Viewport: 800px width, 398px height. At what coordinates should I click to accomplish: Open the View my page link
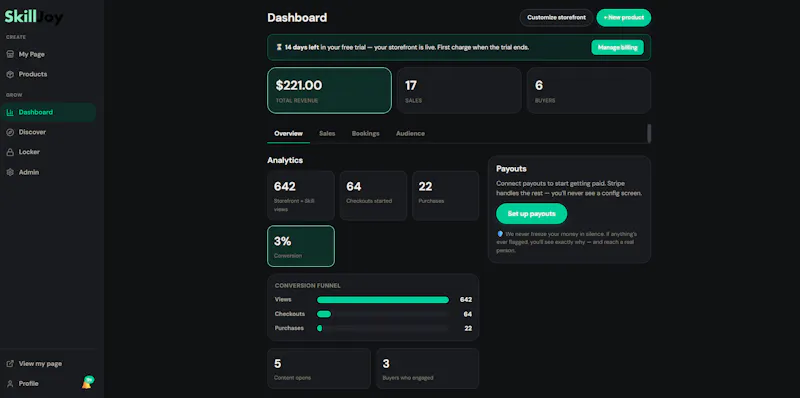click(48, 364)
